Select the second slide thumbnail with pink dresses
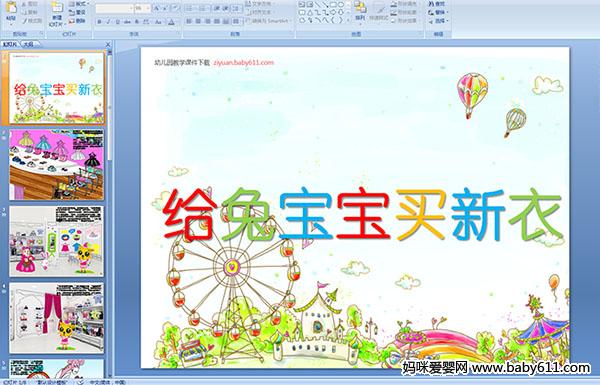 [56, 164]
